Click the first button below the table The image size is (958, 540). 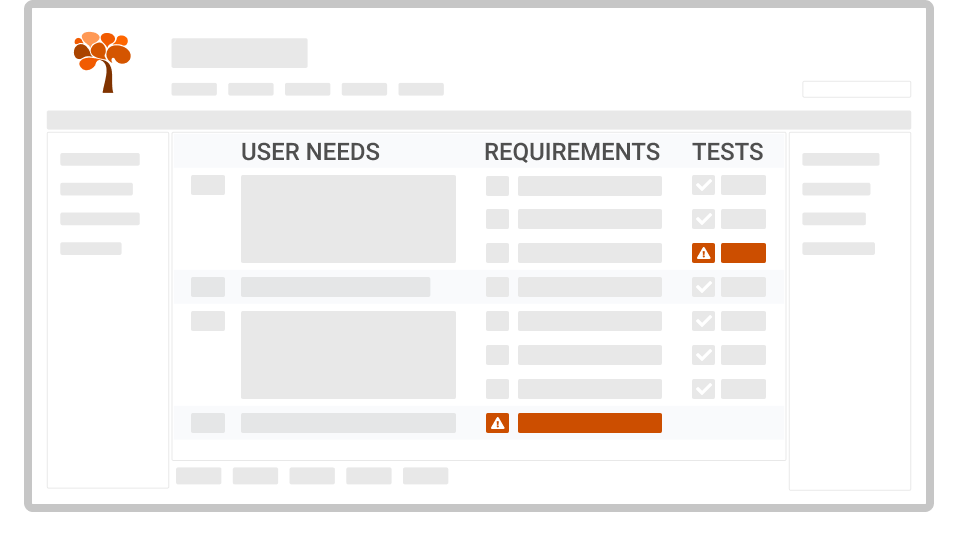click(x=199, y=476)
